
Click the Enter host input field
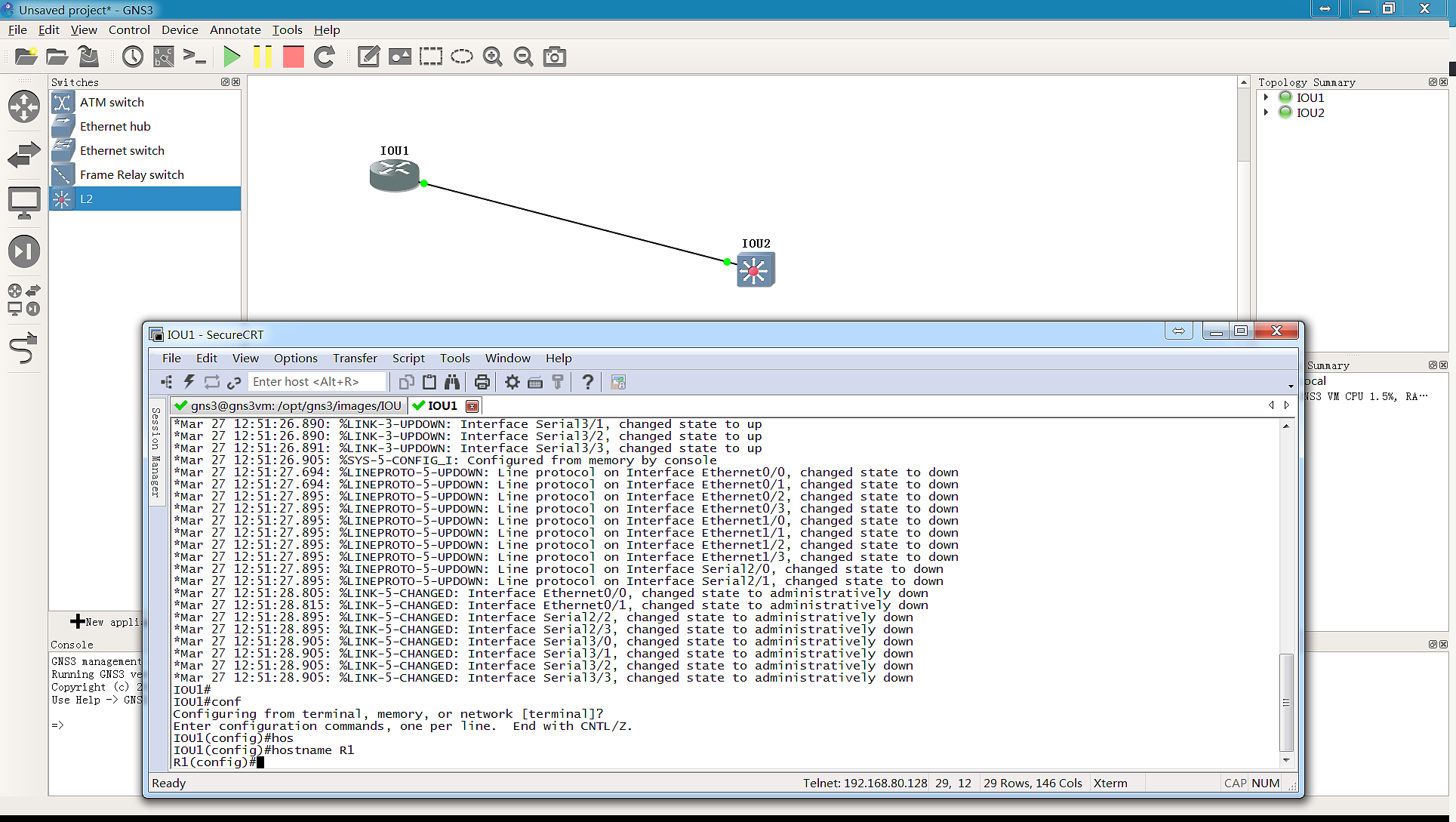click(x=317, y=382)
